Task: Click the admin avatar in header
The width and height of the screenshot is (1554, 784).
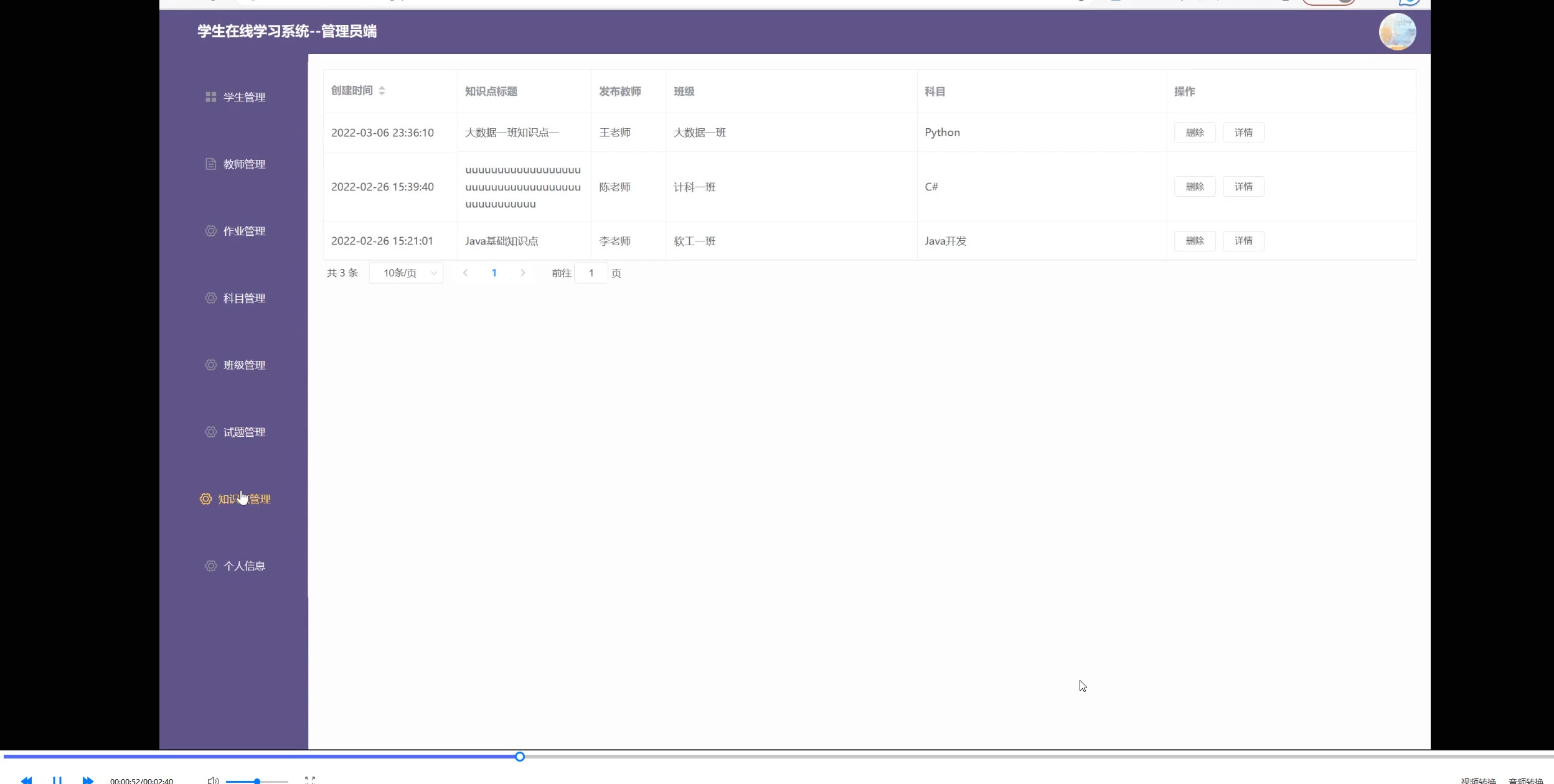Action: [x=1396, y=32]
